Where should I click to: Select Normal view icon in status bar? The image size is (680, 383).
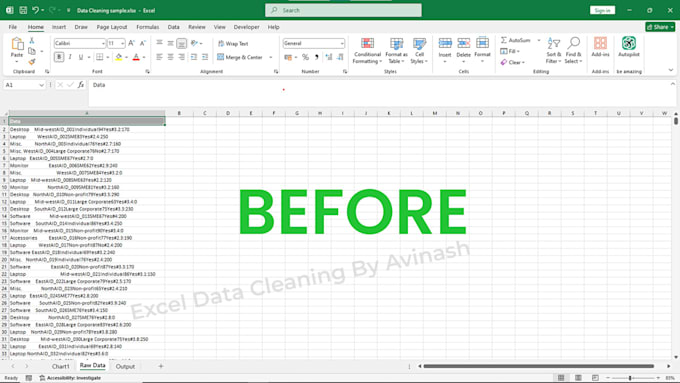tap(561, 378)
